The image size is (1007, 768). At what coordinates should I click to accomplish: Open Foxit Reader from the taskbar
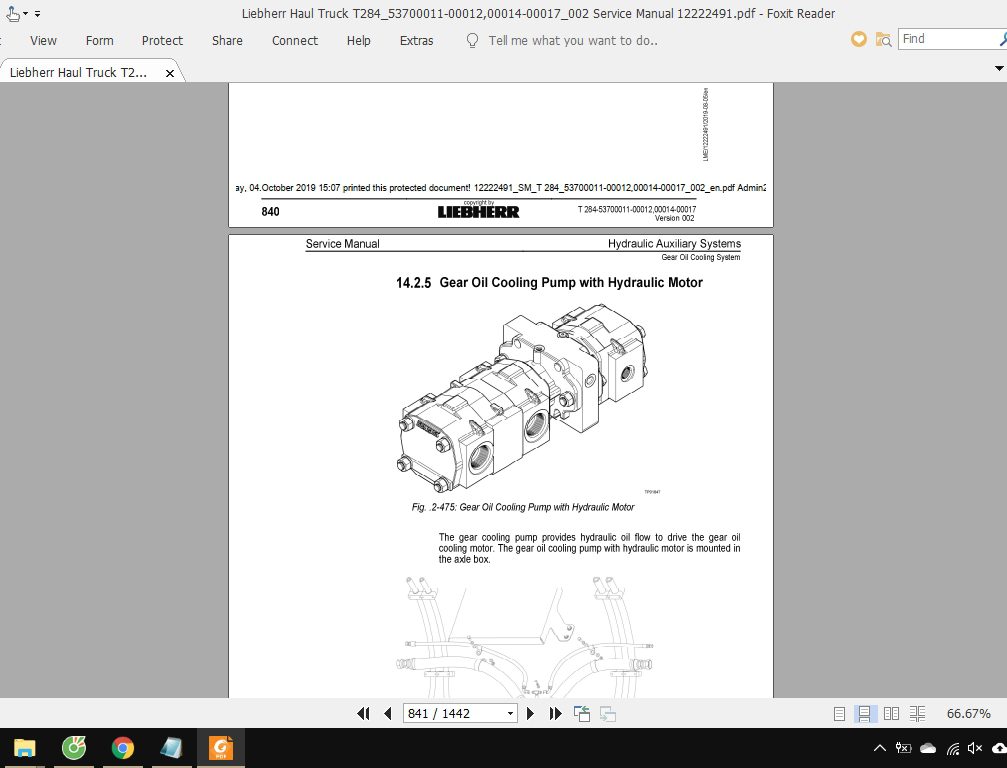click(x=220, y=748)
